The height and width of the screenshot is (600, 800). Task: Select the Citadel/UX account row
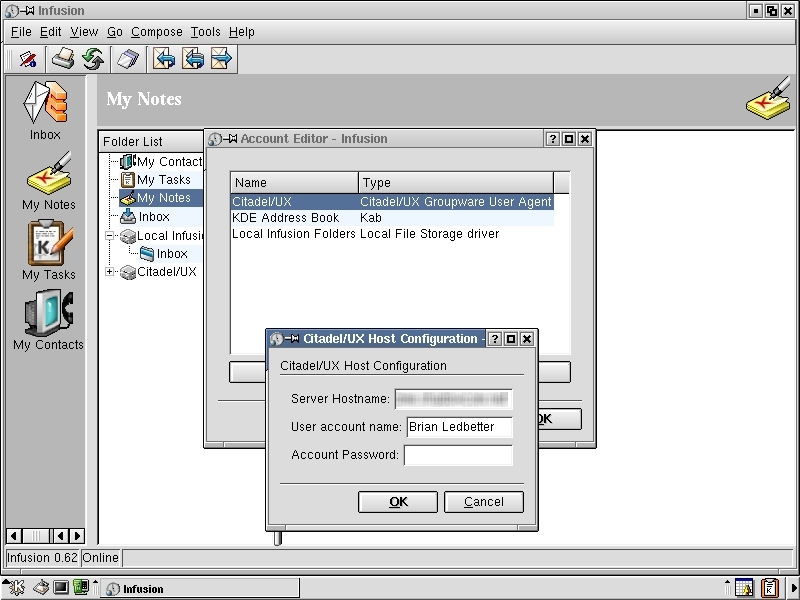tap(392, 202)
